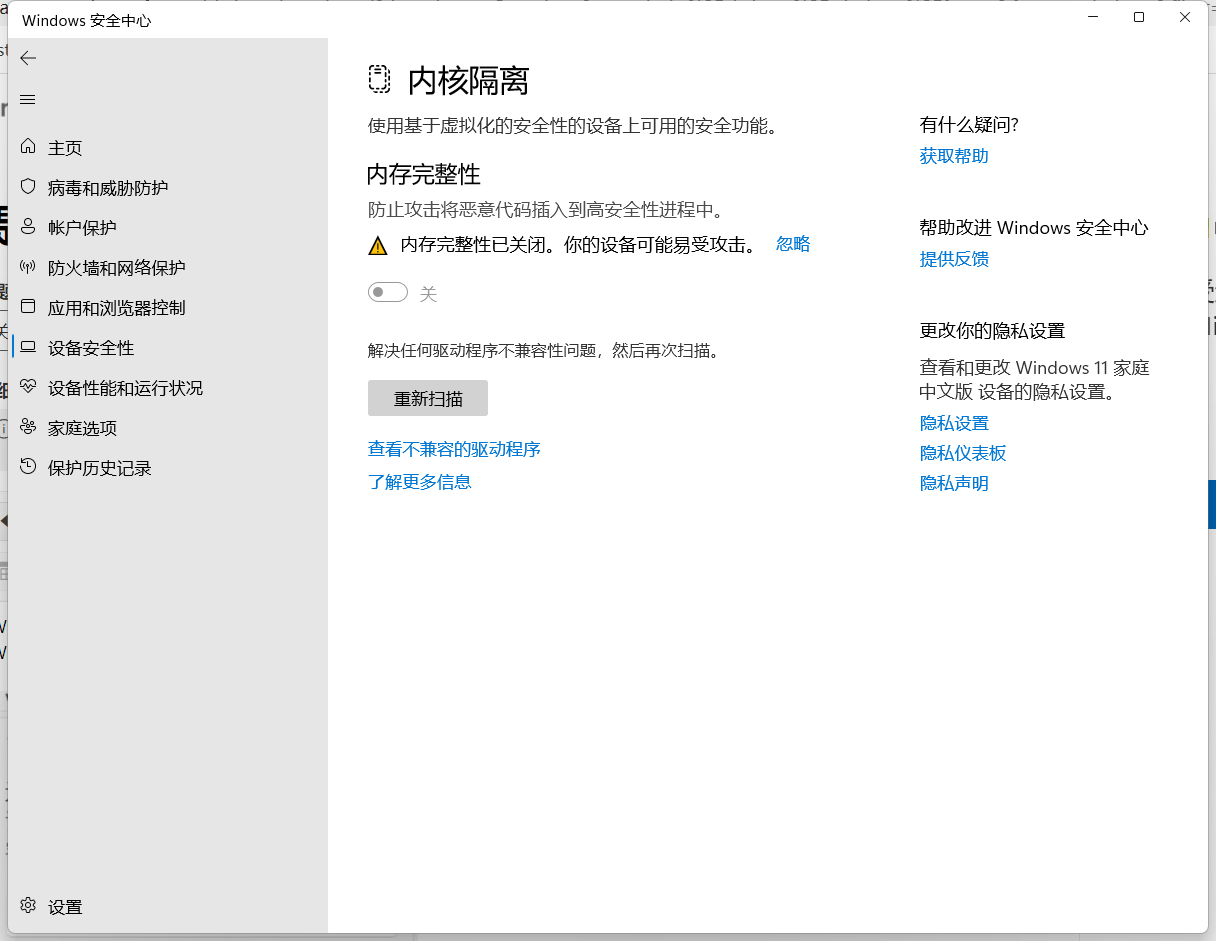Screen dimensions: 1216x941
Task: Click the family options icon
Action: coord(28,427)
